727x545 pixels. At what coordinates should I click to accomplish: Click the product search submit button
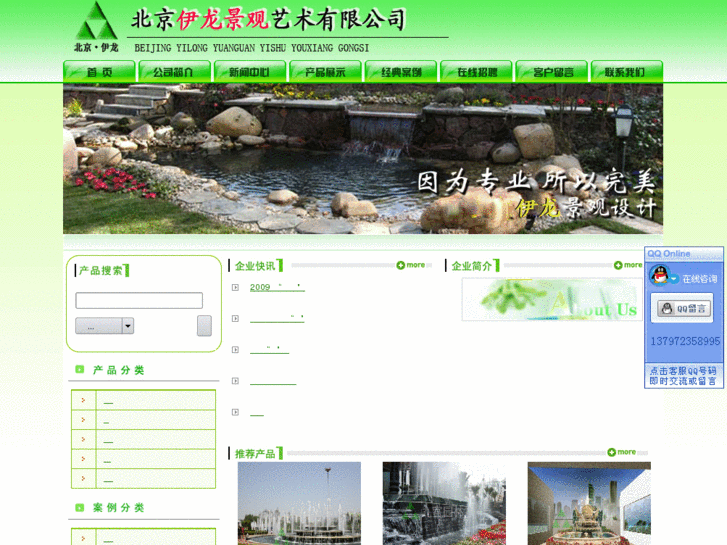click(204, 326)
